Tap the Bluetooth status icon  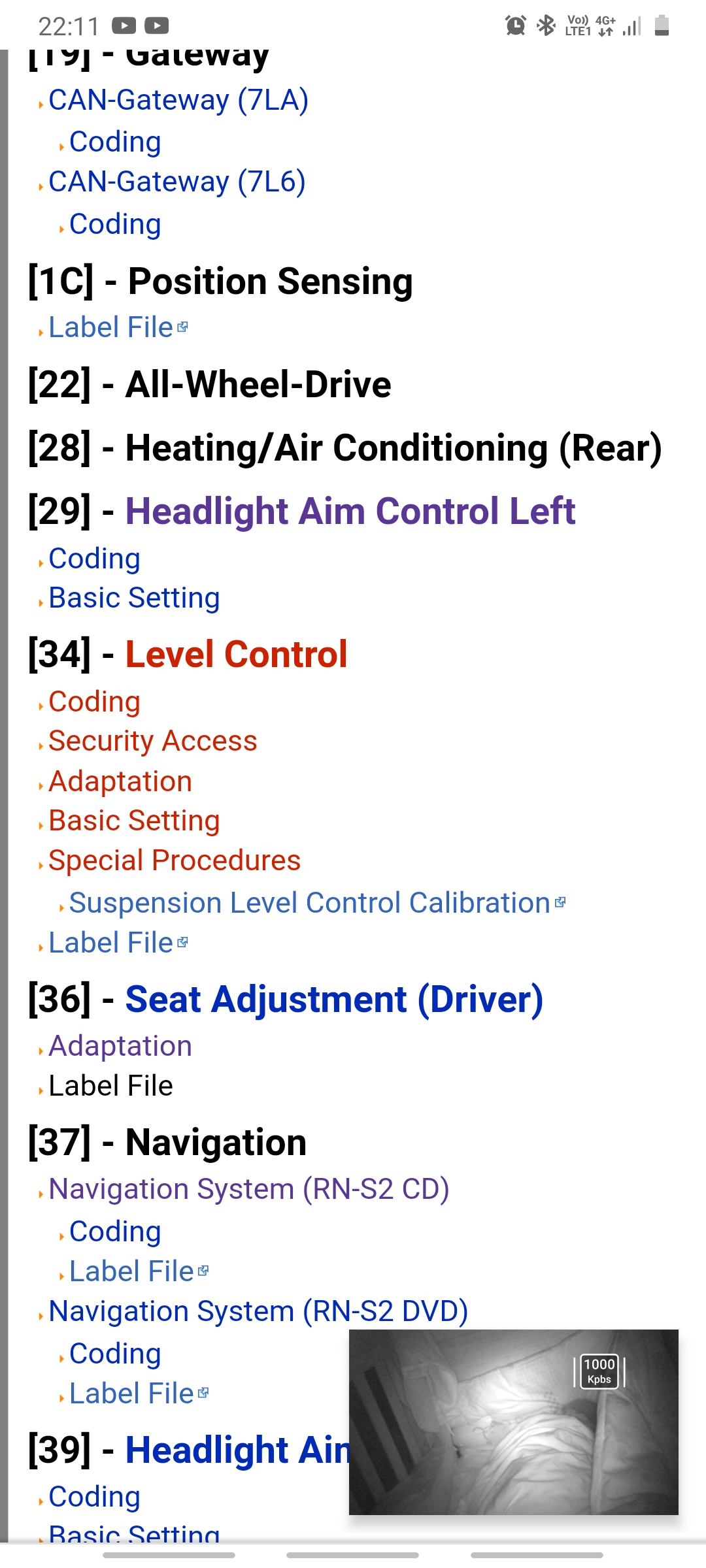pos(546,25)
